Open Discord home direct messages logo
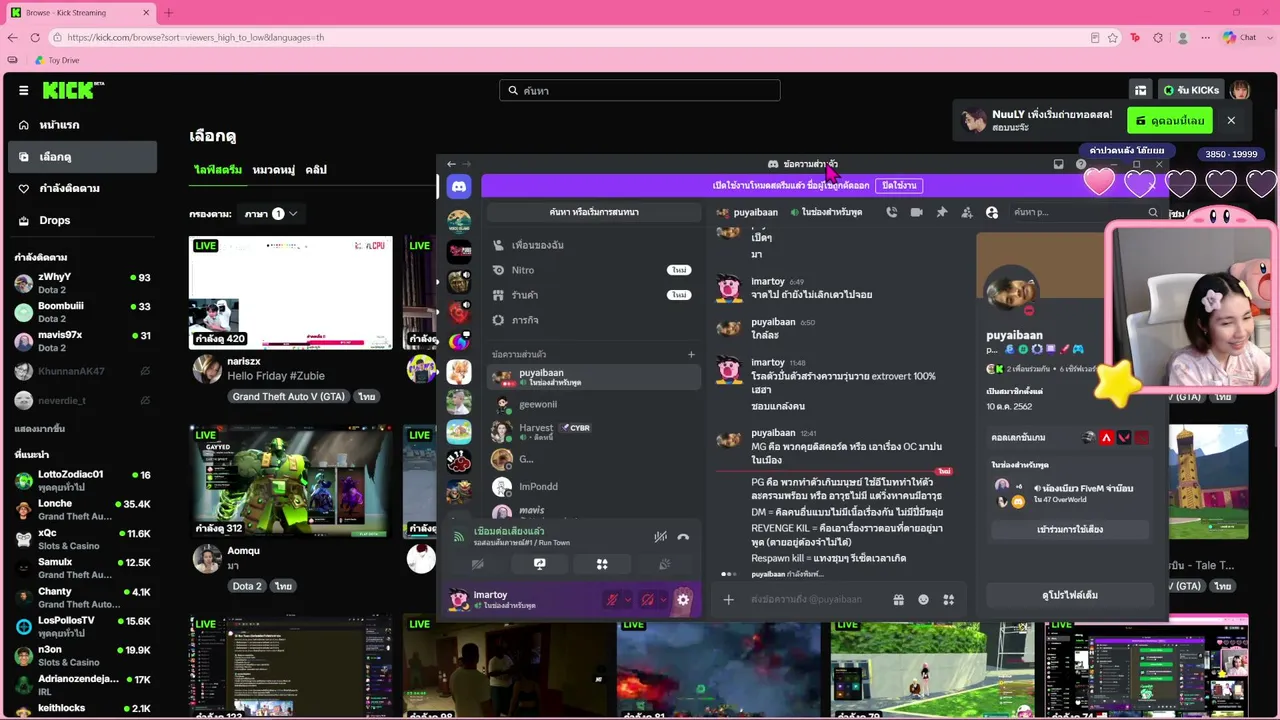This screenshot has width=1280, height=720. coord(459,186)
